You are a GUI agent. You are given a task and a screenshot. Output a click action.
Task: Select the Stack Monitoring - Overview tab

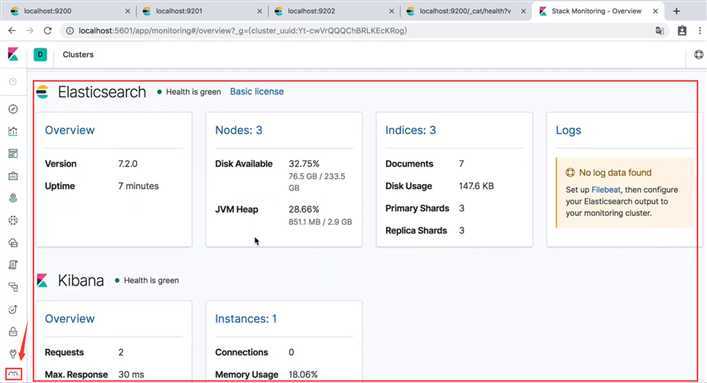(597, 11)
